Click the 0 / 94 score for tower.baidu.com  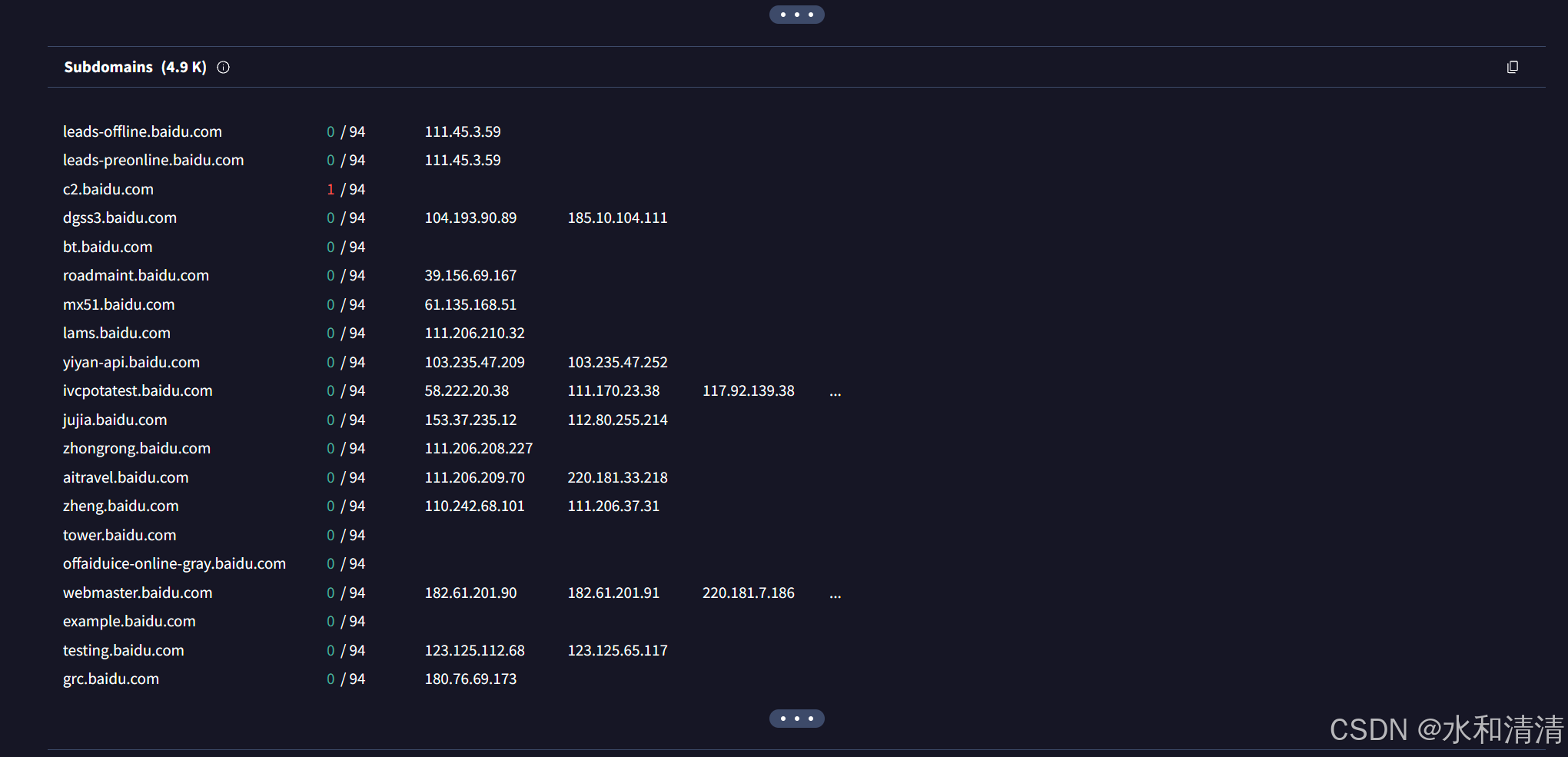click(346, 535)
